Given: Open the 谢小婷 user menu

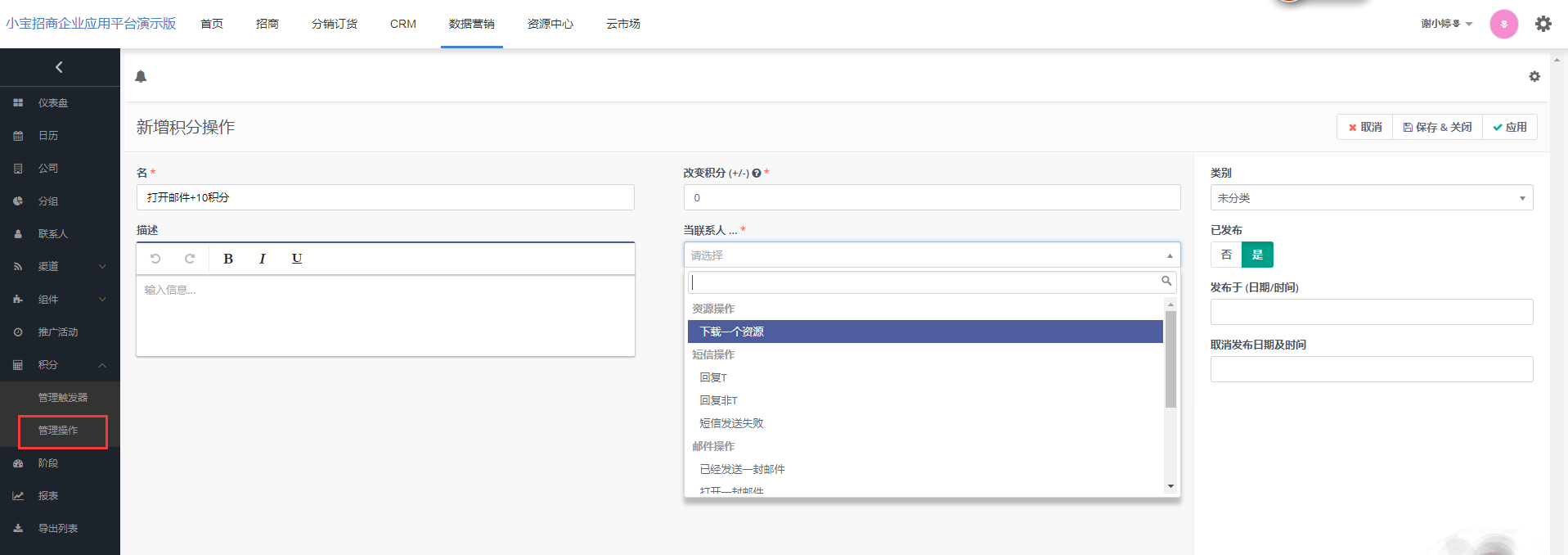Looking at the screenshot, I should 1446,24.
